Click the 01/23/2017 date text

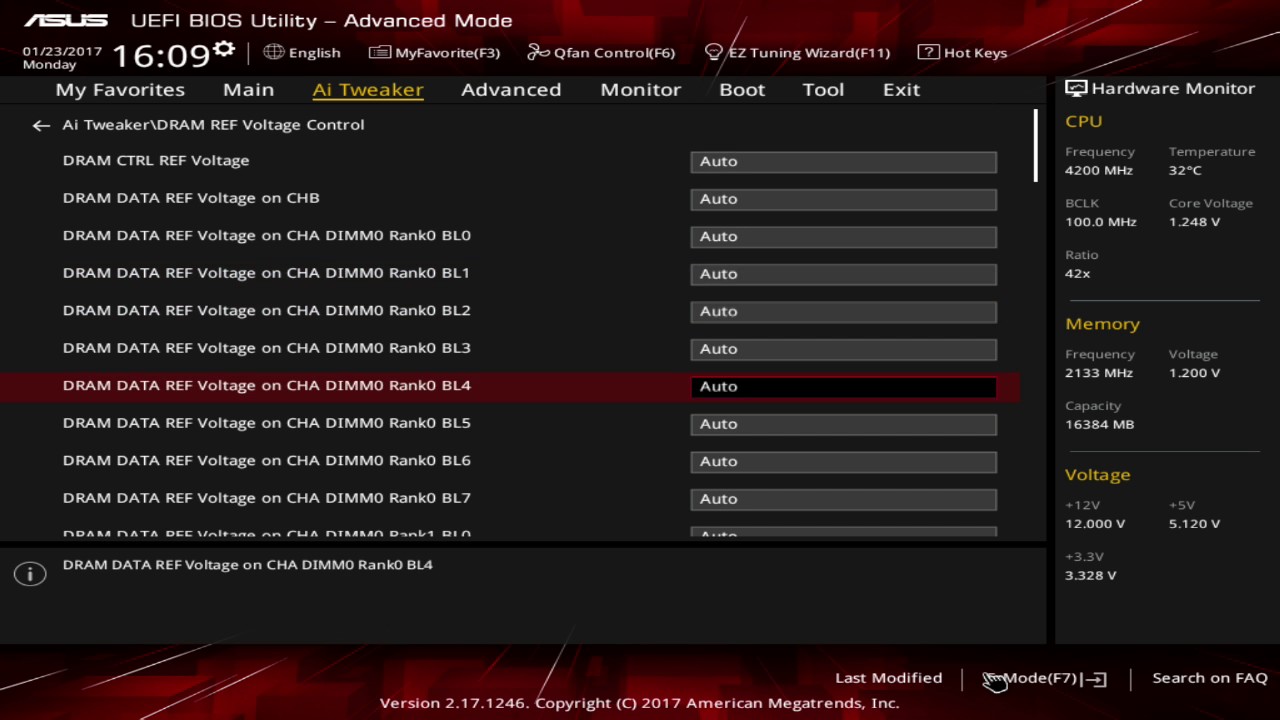(62, 51)
